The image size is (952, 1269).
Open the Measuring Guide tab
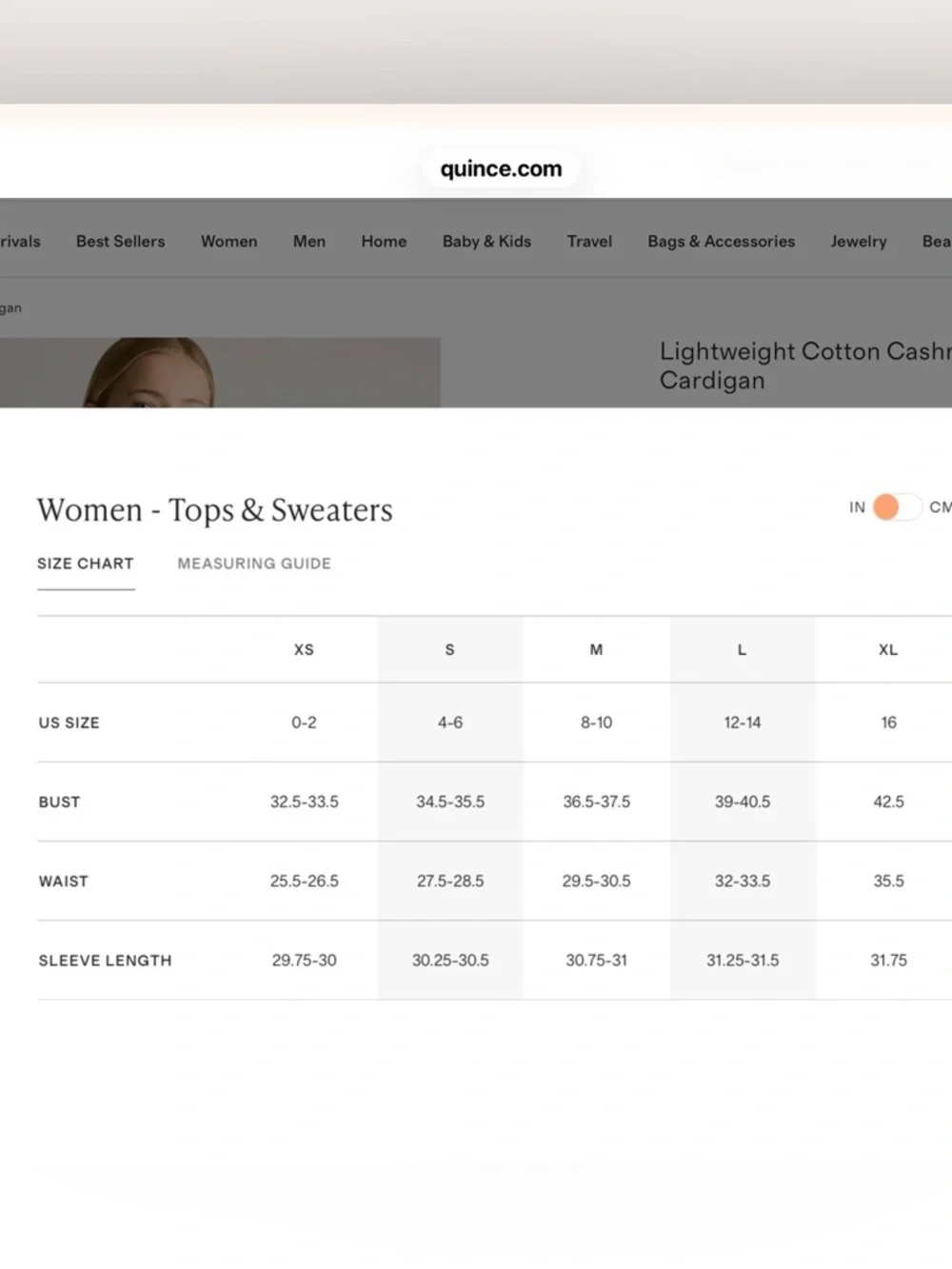click(x=254, y=564)
